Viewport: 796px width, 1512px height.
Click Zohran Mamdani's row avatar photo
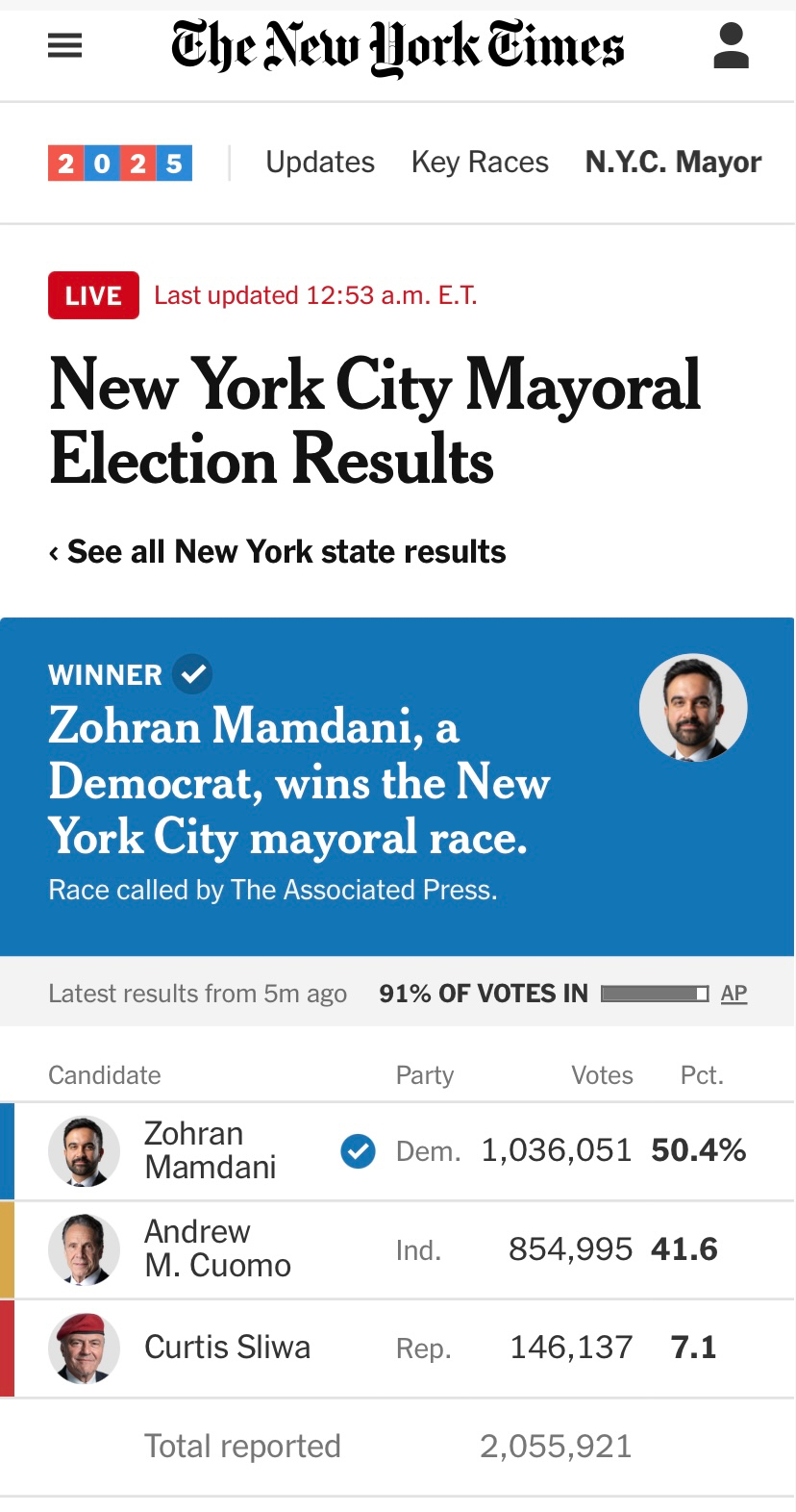pyautogui.click(x=84, y=1151)
